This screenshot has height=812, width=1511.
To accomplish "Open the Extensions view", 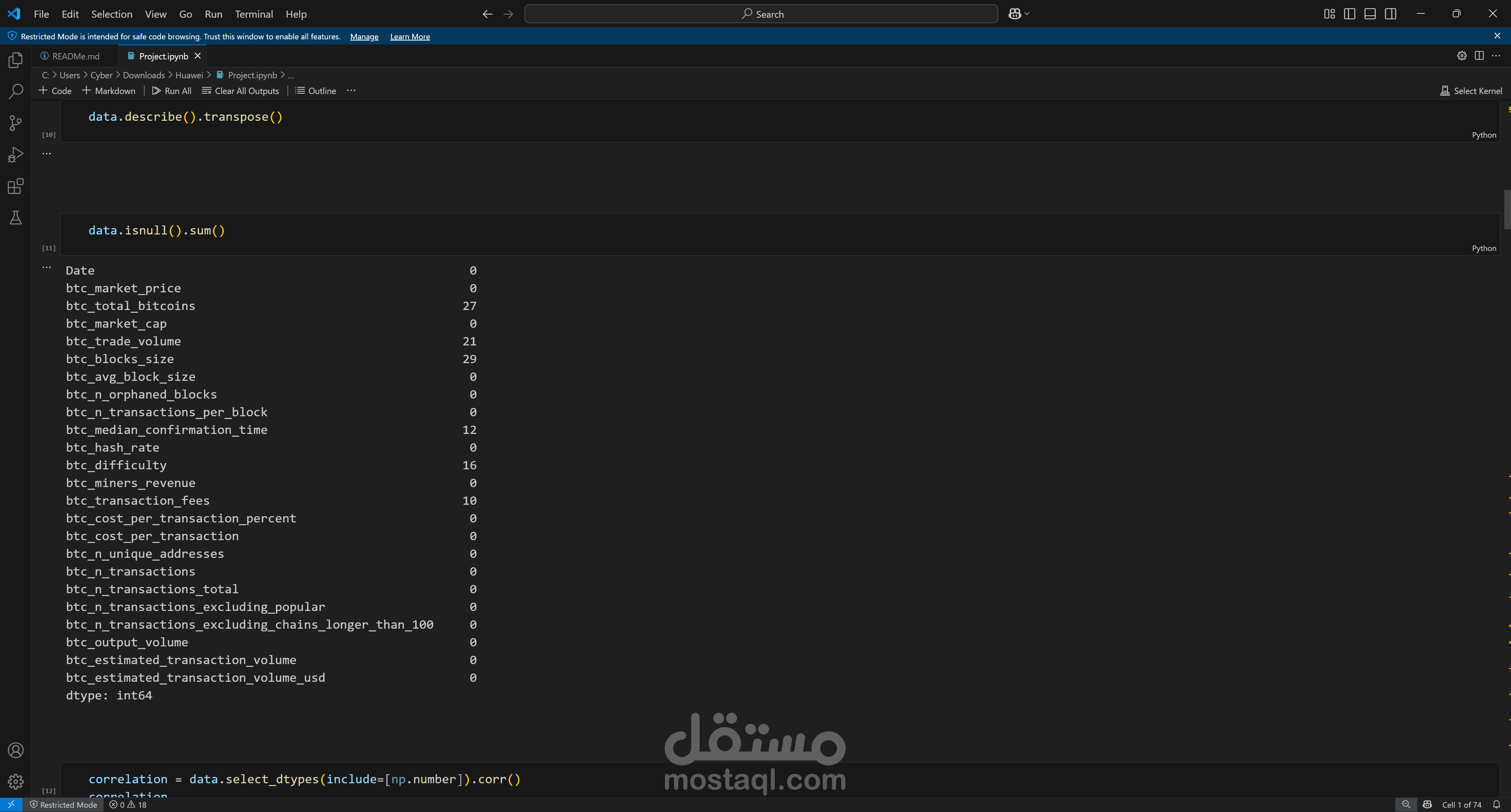I will [x=16, y=186].
